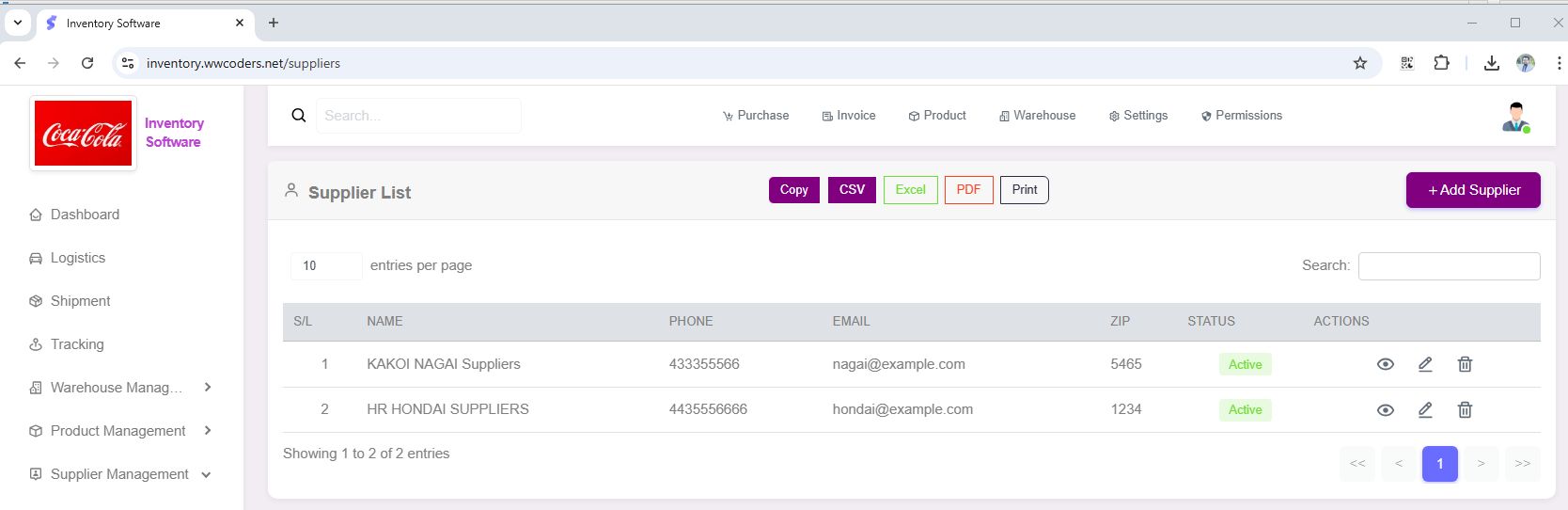Expand the Product Management sidebar menu
Image resolution: width=1568 pixels, height=510 pixels.
tap(120, 431)
